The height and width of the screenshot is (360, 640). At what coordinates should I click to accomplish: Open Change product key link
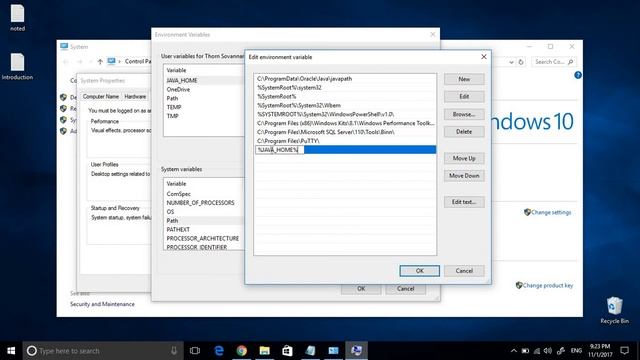pyautogui.click(x=548, y=286)
